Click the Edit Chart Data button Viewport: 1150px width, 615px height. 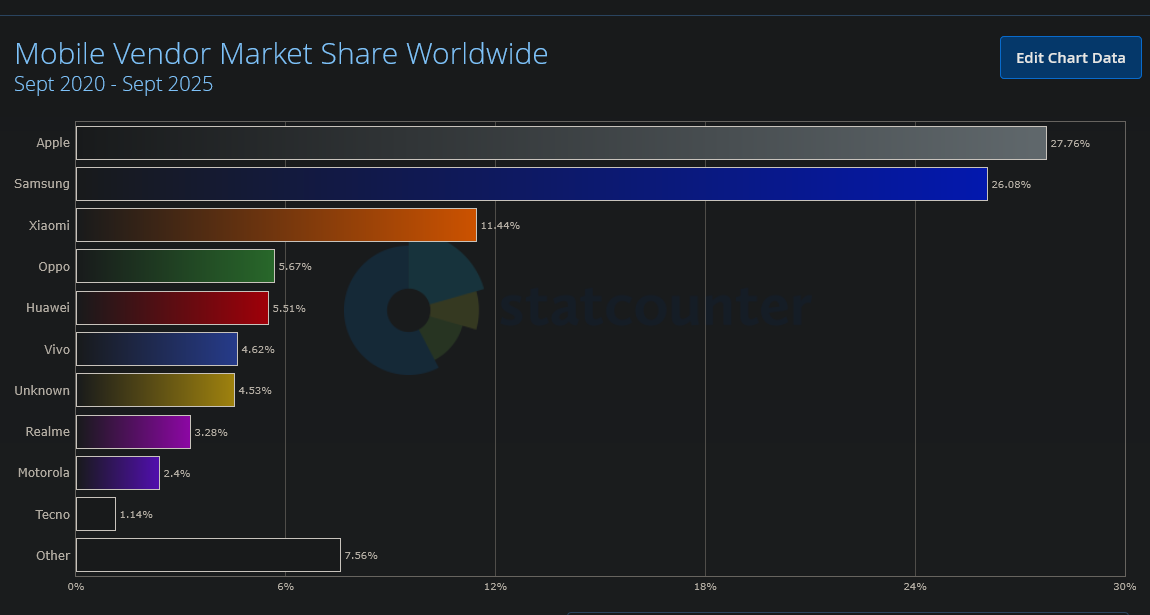pos(1070,57)
